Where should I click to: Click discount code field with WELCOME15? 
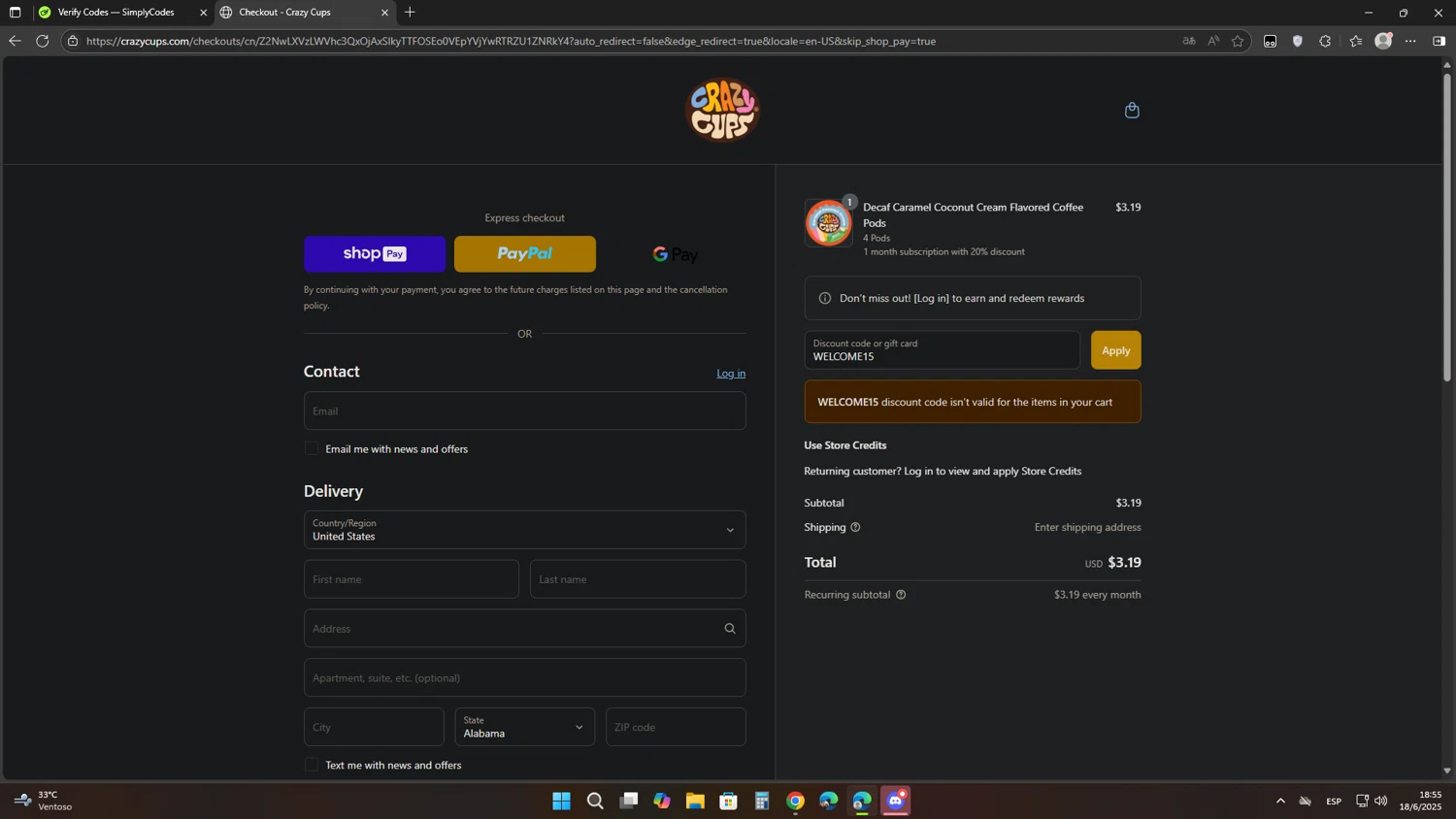[x=942, y=350]
